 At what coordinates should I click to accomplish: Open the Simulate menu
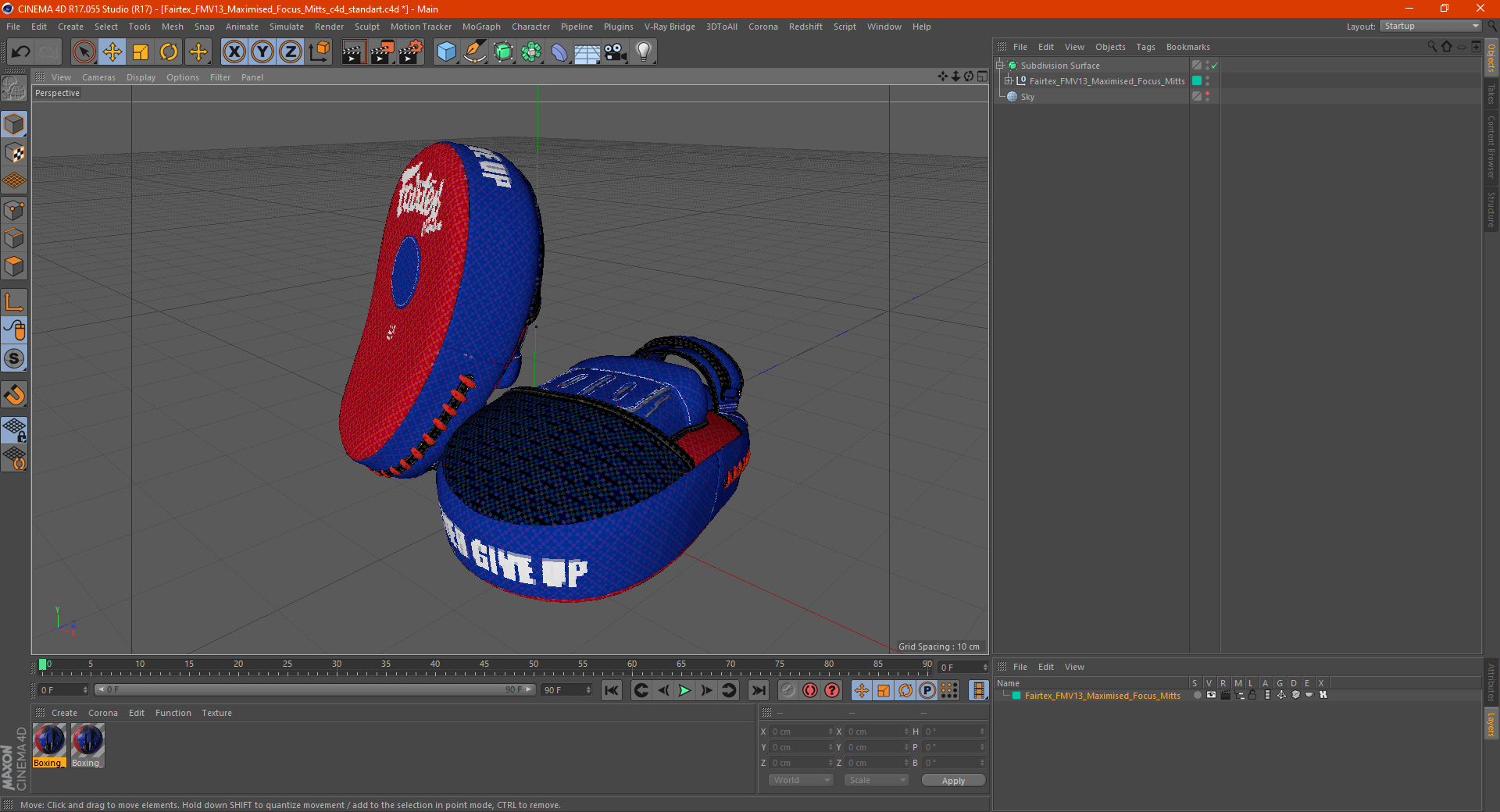287,27
